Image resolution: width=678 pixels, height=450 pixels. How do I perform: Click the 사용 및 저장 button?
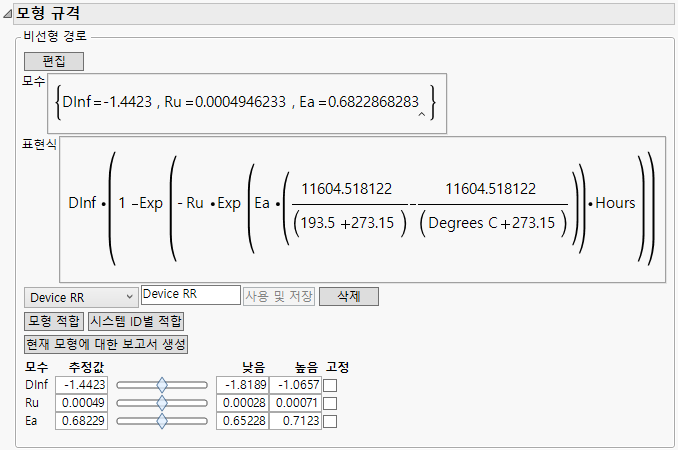click(x=279, y=297)
